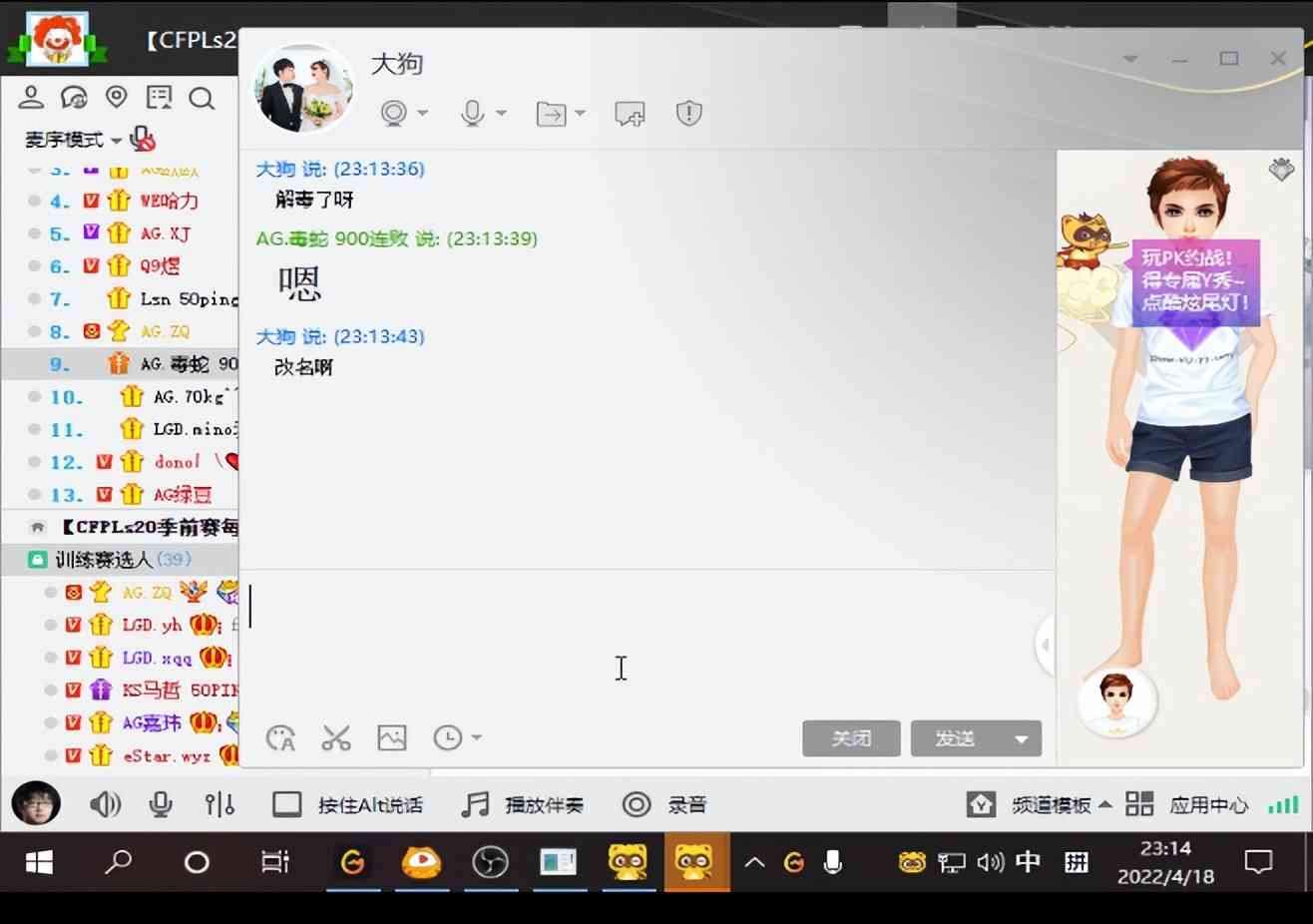Viewport: 1313px width, 924px height.
Task: Click the 发送 send button
Action: click(955, 739)
